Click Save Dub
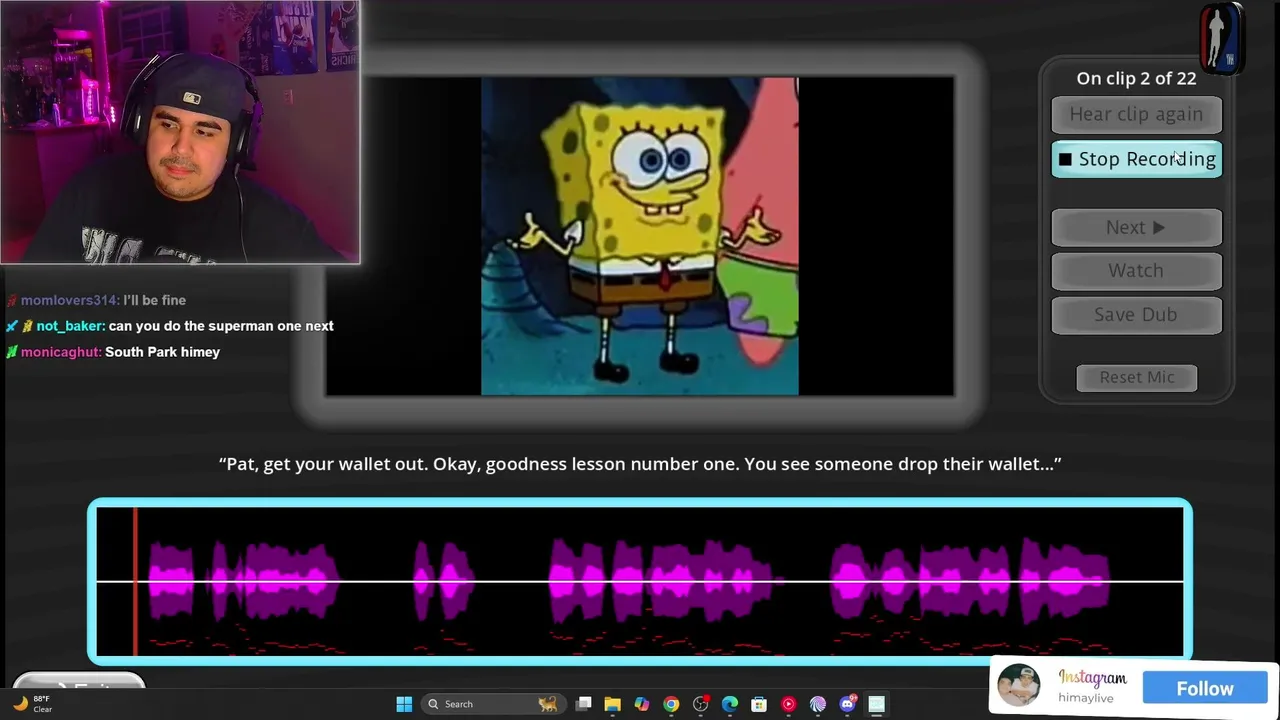This screenshot has width=1280, height=720. (1136, 315)
